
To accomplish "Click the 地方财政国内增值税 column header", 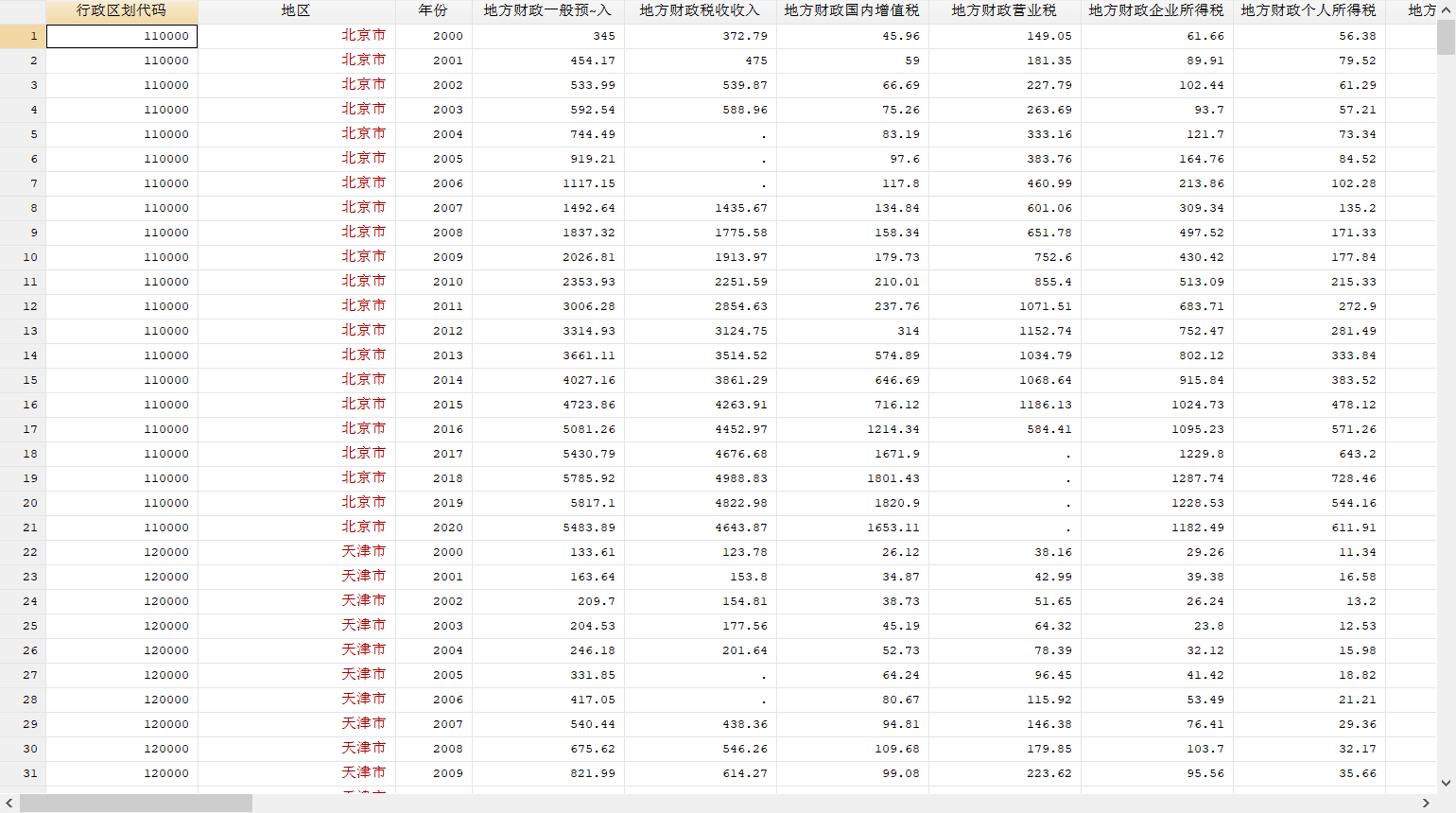I will tap(852, 11).
